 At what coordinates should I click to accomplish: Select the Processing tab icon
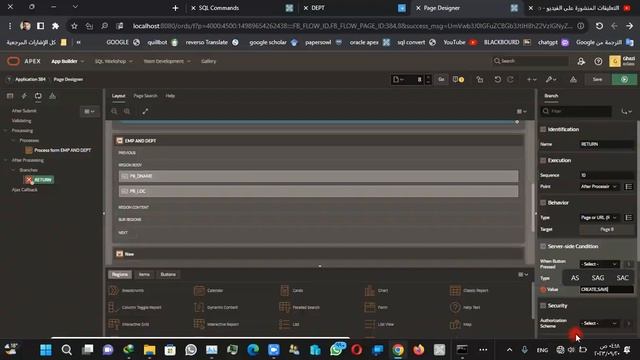[38, 96]
